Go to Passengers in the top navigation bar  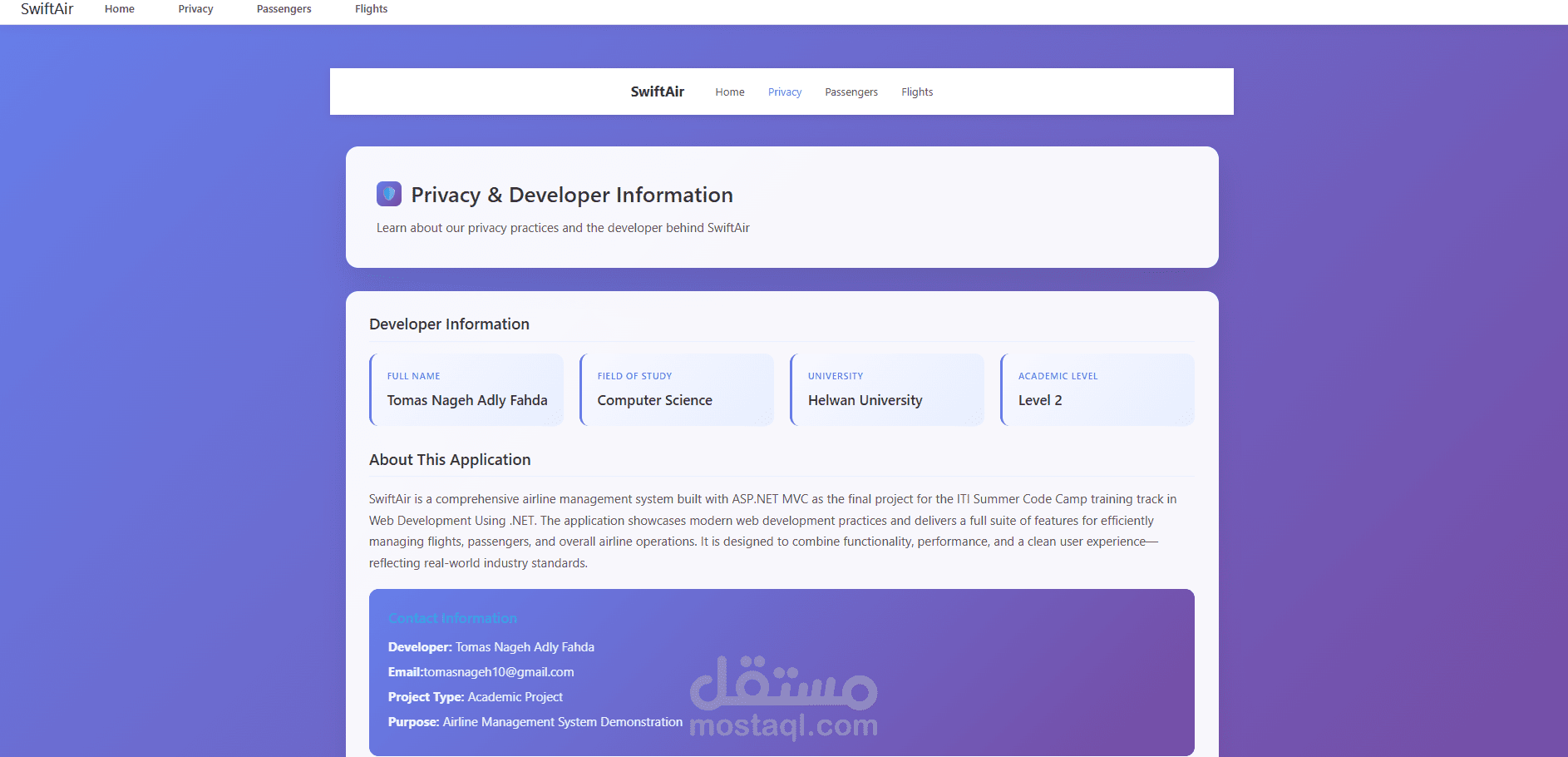click(284, 9)
